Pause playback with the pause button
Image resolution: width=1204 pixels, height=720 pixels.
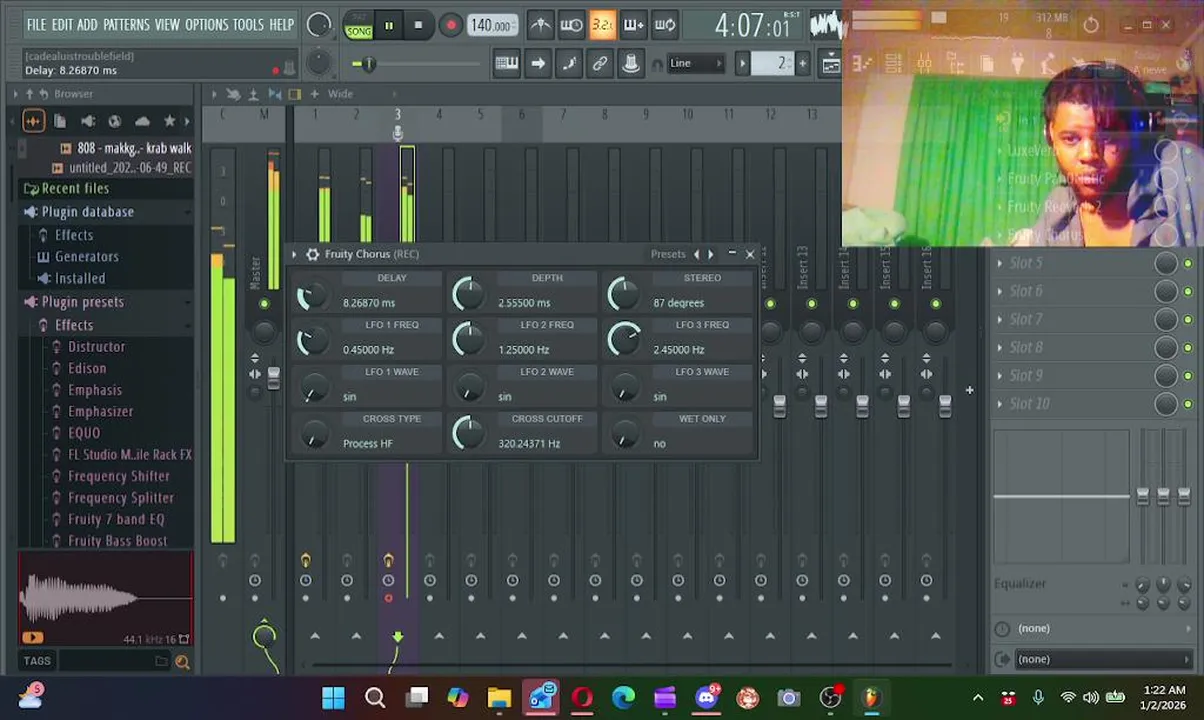point(388,25)
